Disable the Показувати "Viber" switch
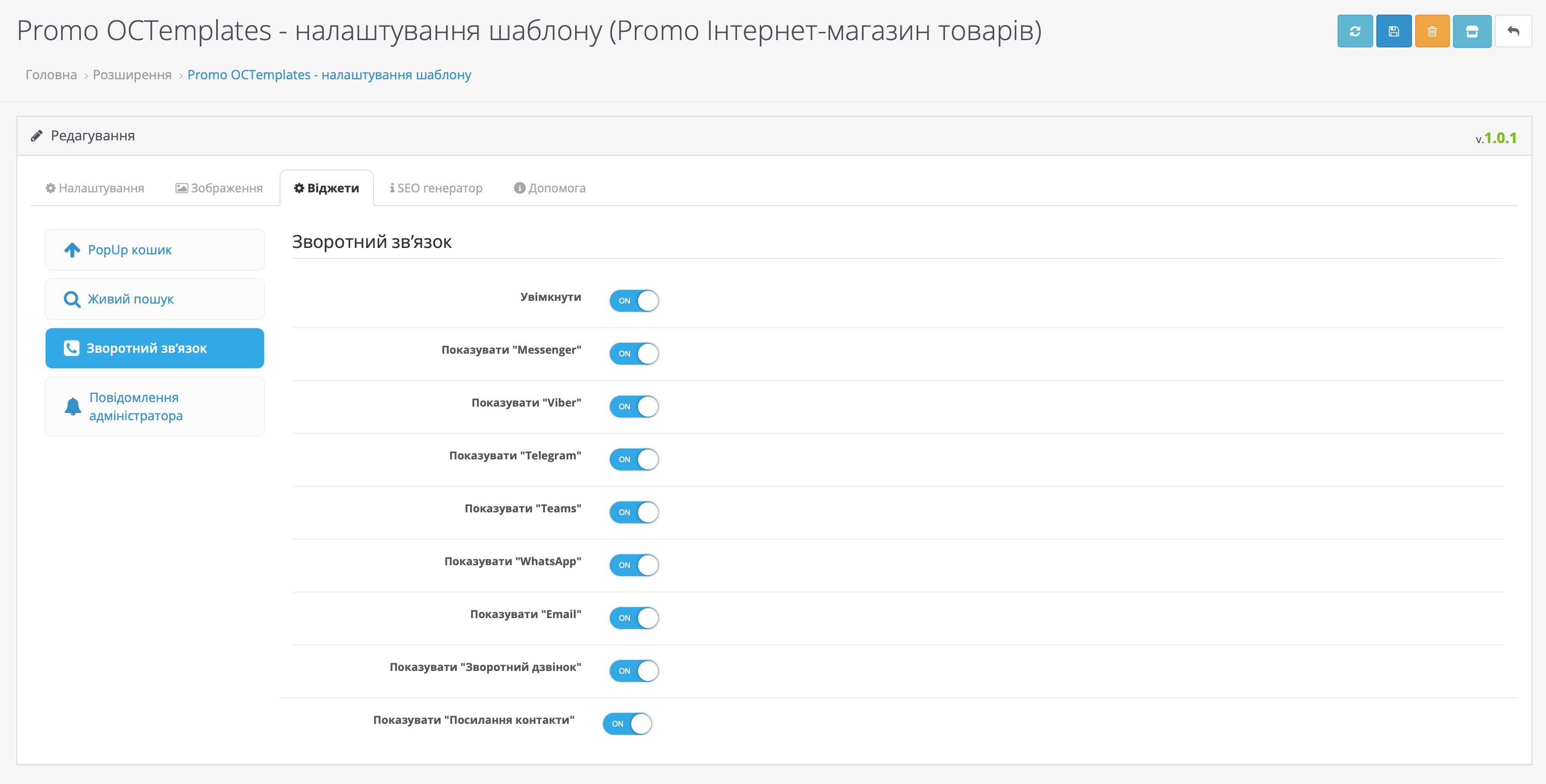This screenshot has height=784, width=1546. 634,407
